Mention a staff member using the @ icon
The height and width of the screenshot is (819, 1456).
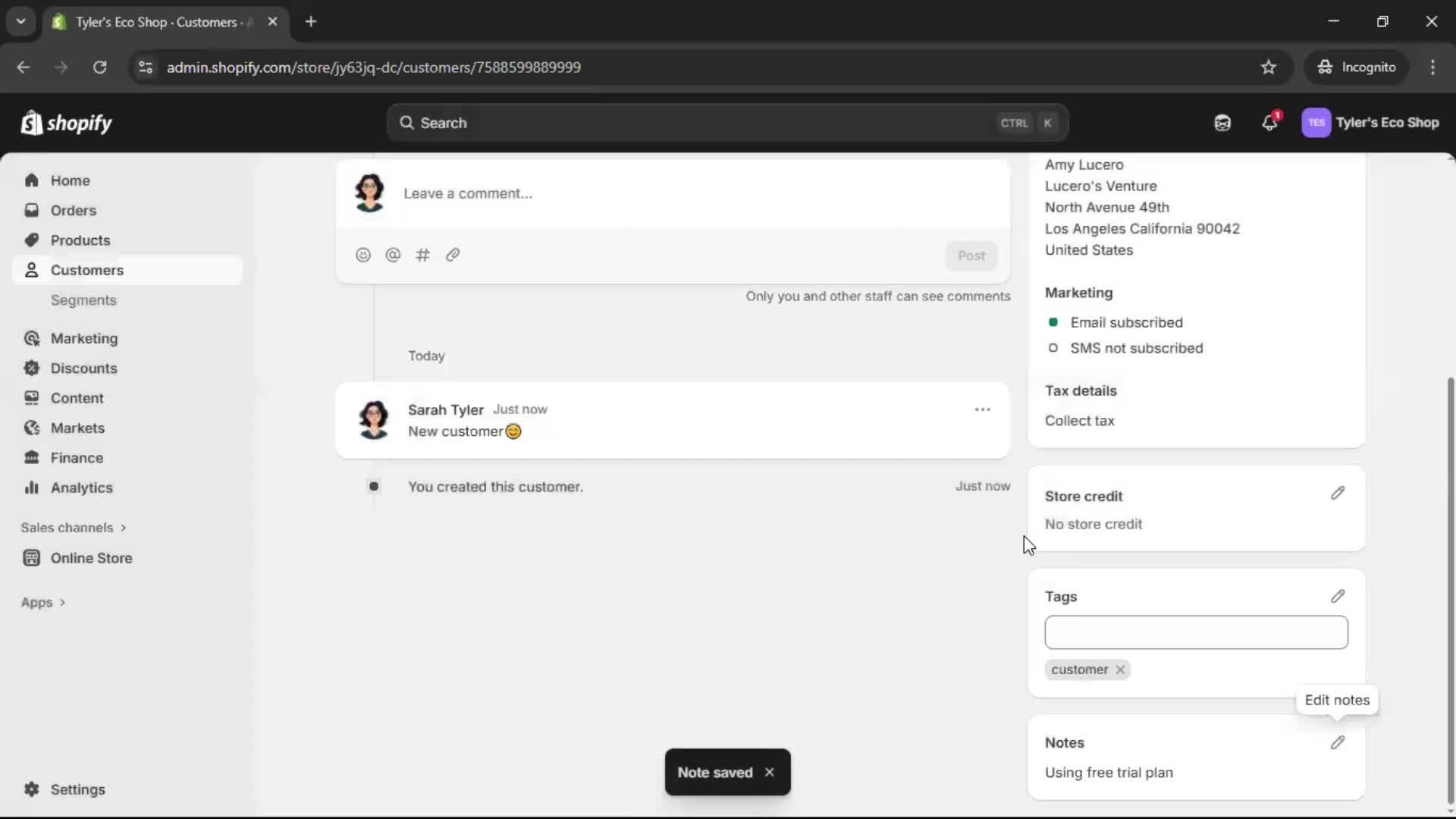pos(393,255)
